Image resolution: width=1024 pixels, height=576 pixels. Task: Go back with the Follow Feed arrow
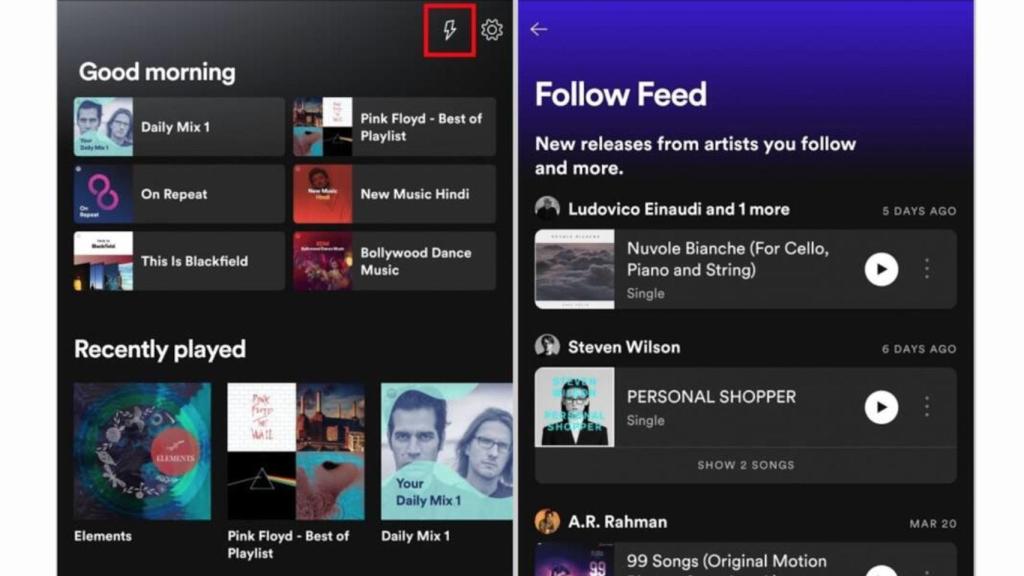[539, 29]
